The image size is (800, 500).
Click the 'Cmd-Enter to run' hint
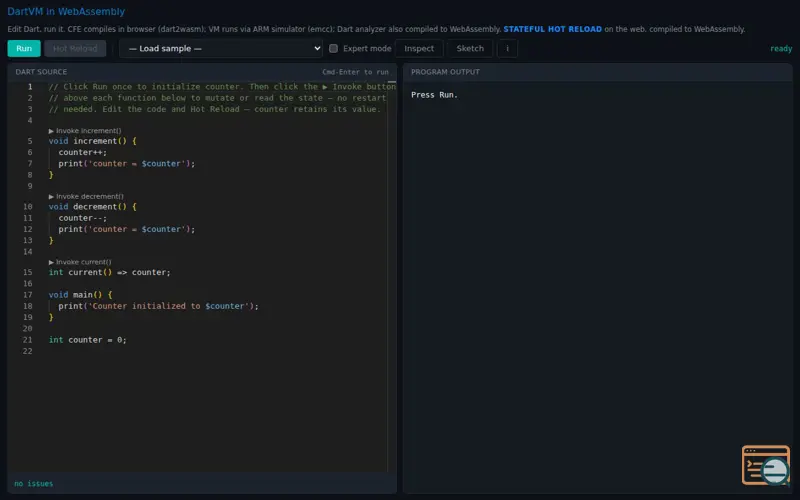[355, 72]
